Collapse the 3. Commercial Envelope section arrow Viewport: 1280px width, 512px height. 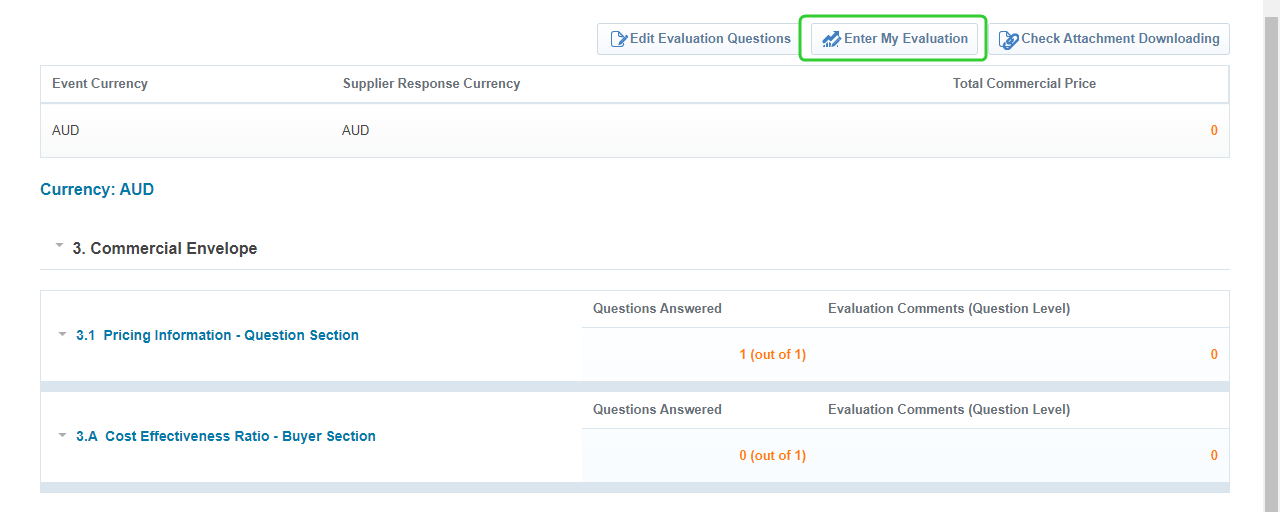pos(59,245)
